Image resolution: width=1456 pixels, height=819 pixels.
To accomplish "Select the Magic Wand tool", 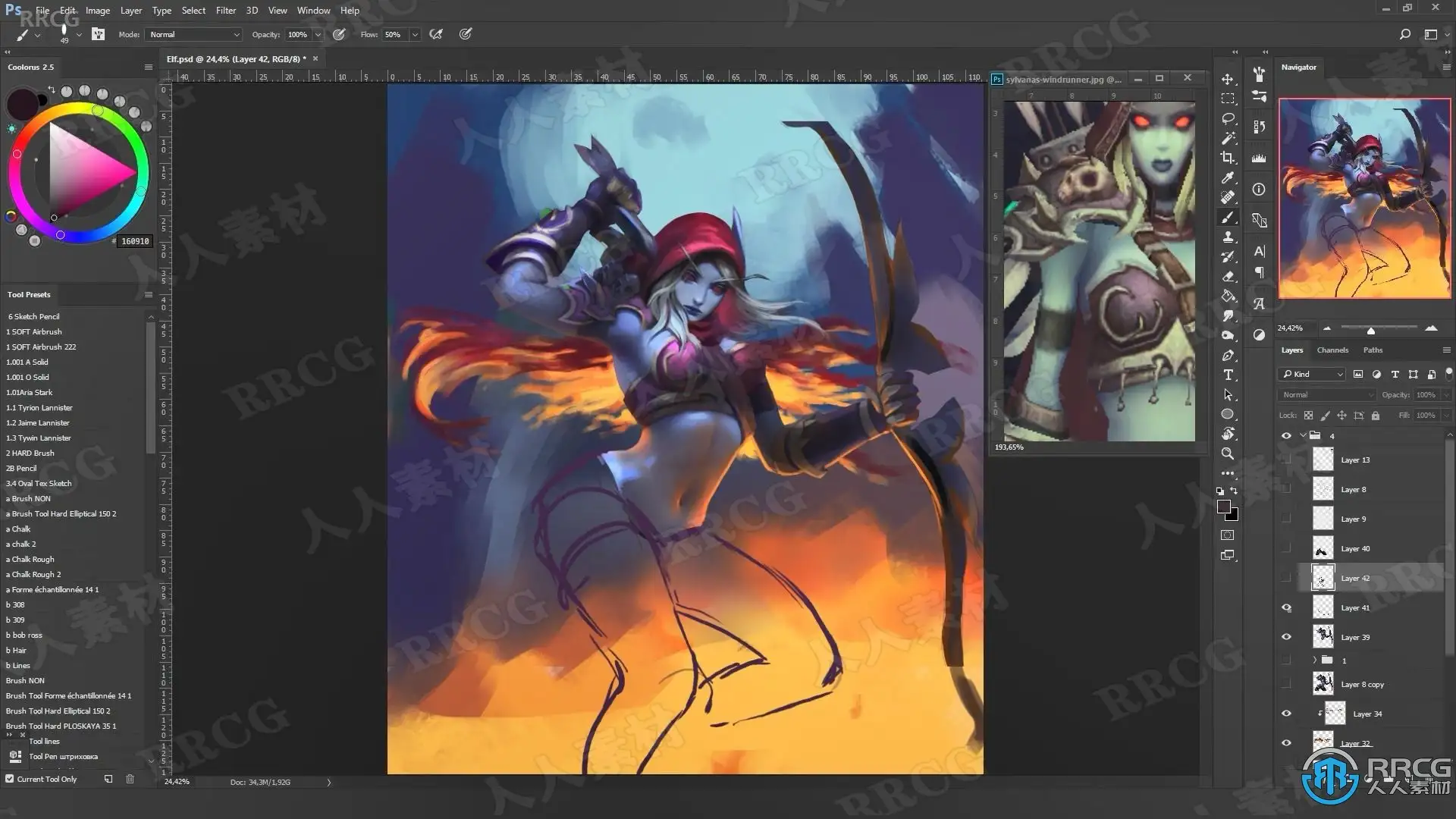I will pyautogui.click(x=1228, y=138).
